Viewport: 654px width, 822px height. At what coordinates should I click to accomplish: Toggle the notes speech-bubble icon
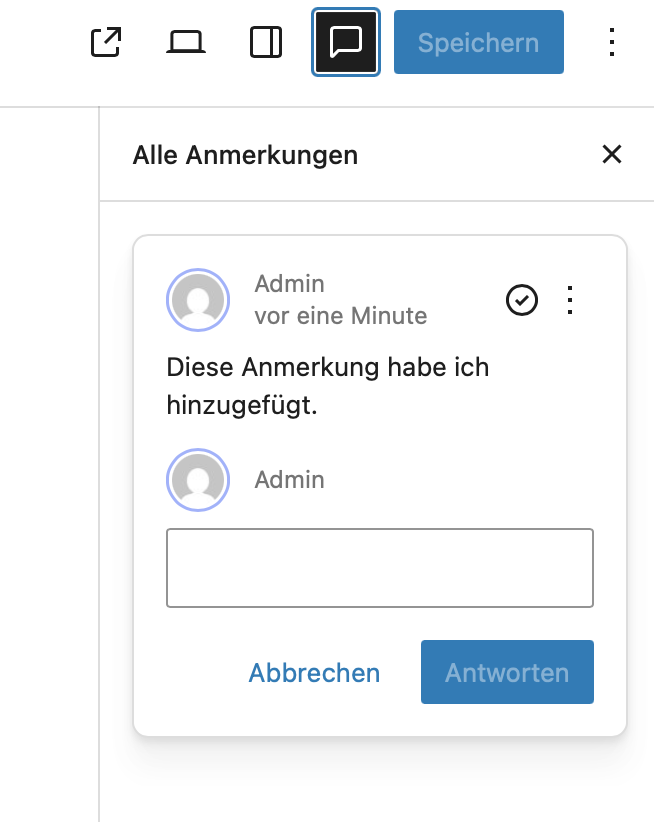pos(346,42)
